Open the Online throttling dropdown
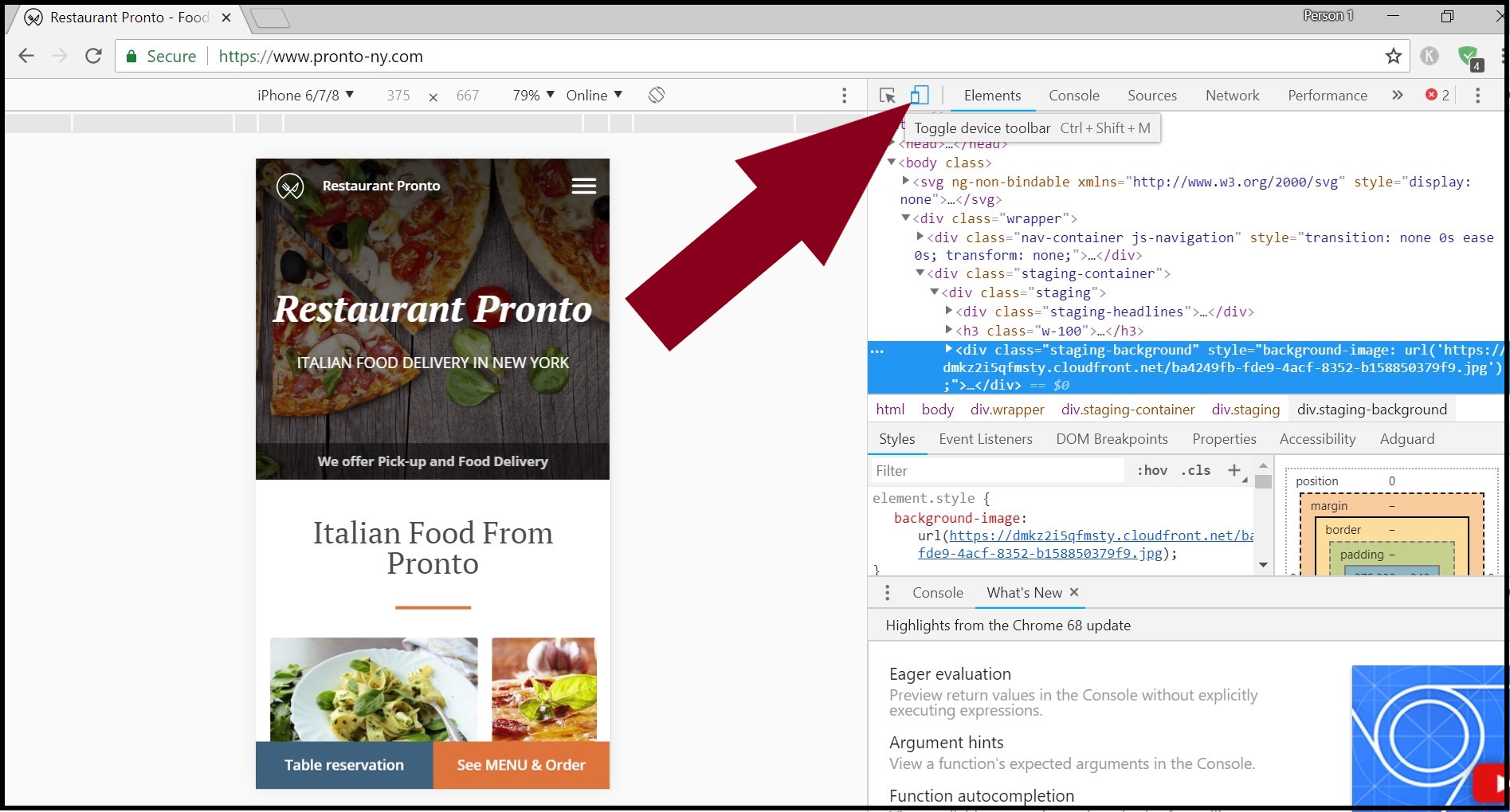This screenshot has height=812, width=1510. (x=594, y=96)
